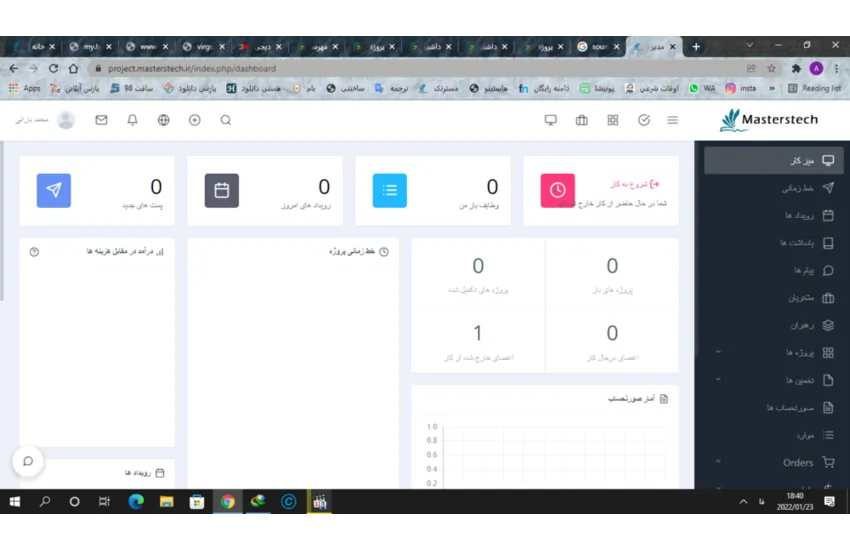Click the Masterstech logo

coord(768,120)
